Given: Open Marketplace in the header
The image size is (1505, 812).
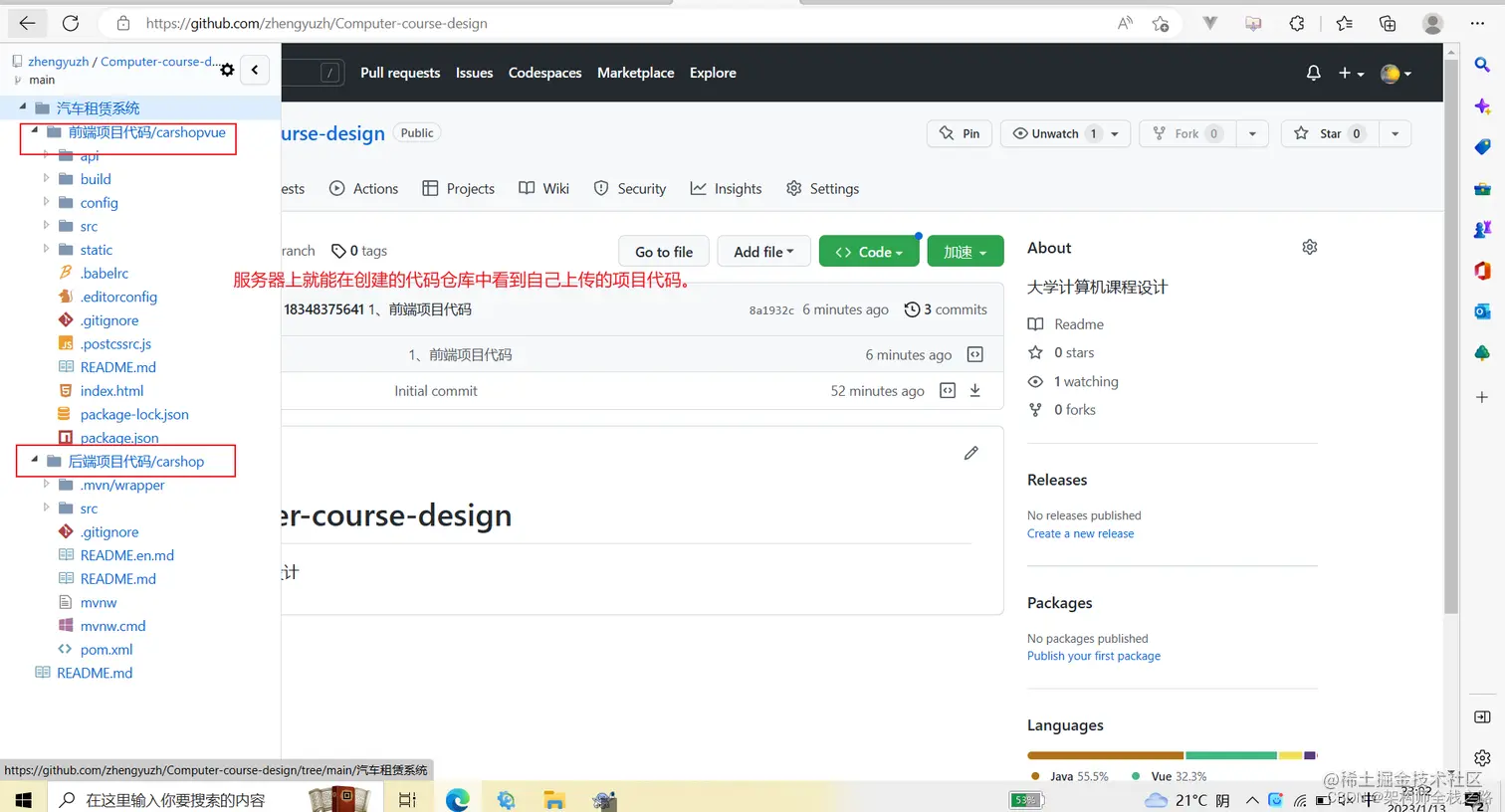Looking at the screenshot, I should 635,73.
